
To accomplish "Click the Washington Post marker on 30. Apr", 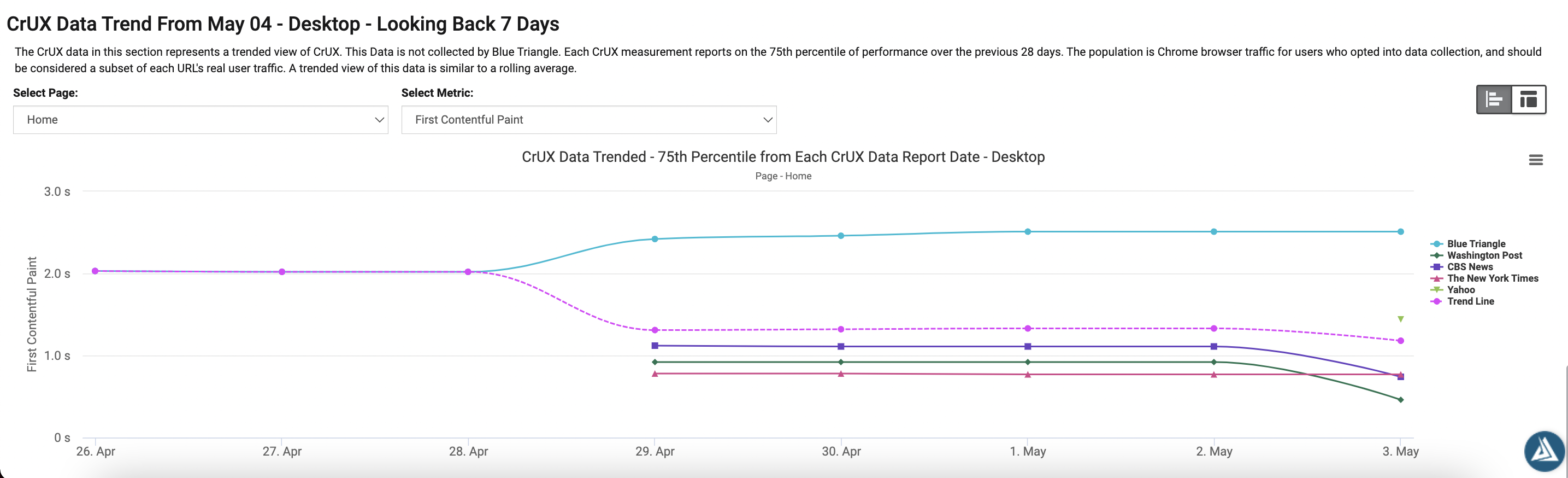I will (x=841, y=362).
